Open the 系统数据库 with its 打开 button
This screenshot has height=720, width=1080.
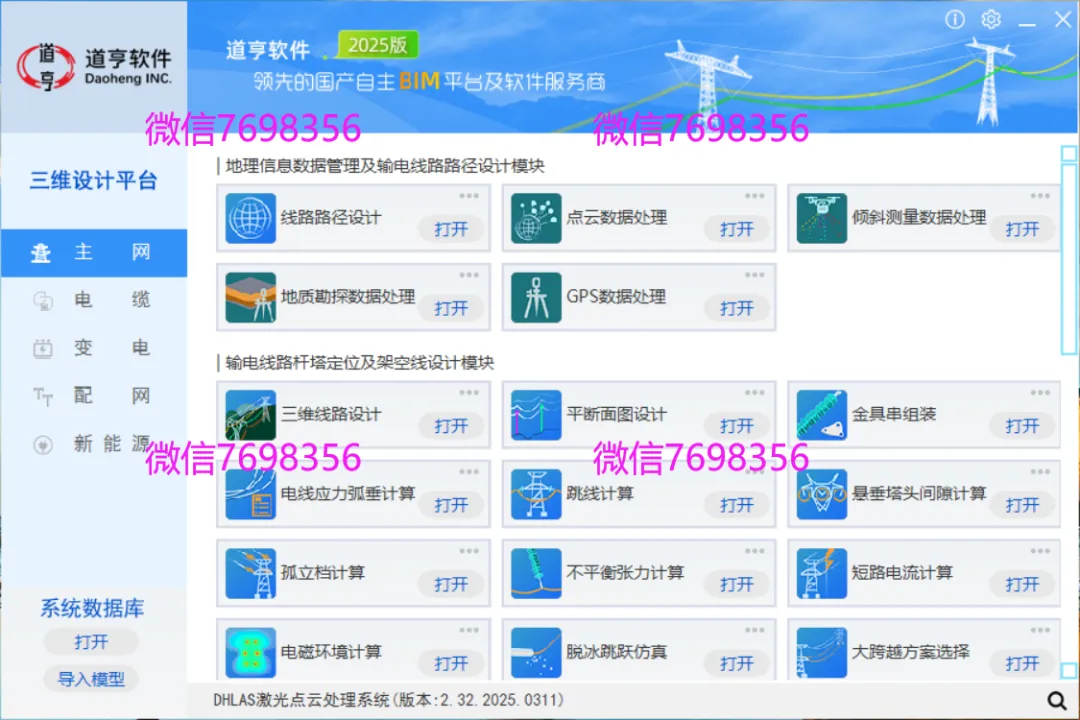(91, 642)
